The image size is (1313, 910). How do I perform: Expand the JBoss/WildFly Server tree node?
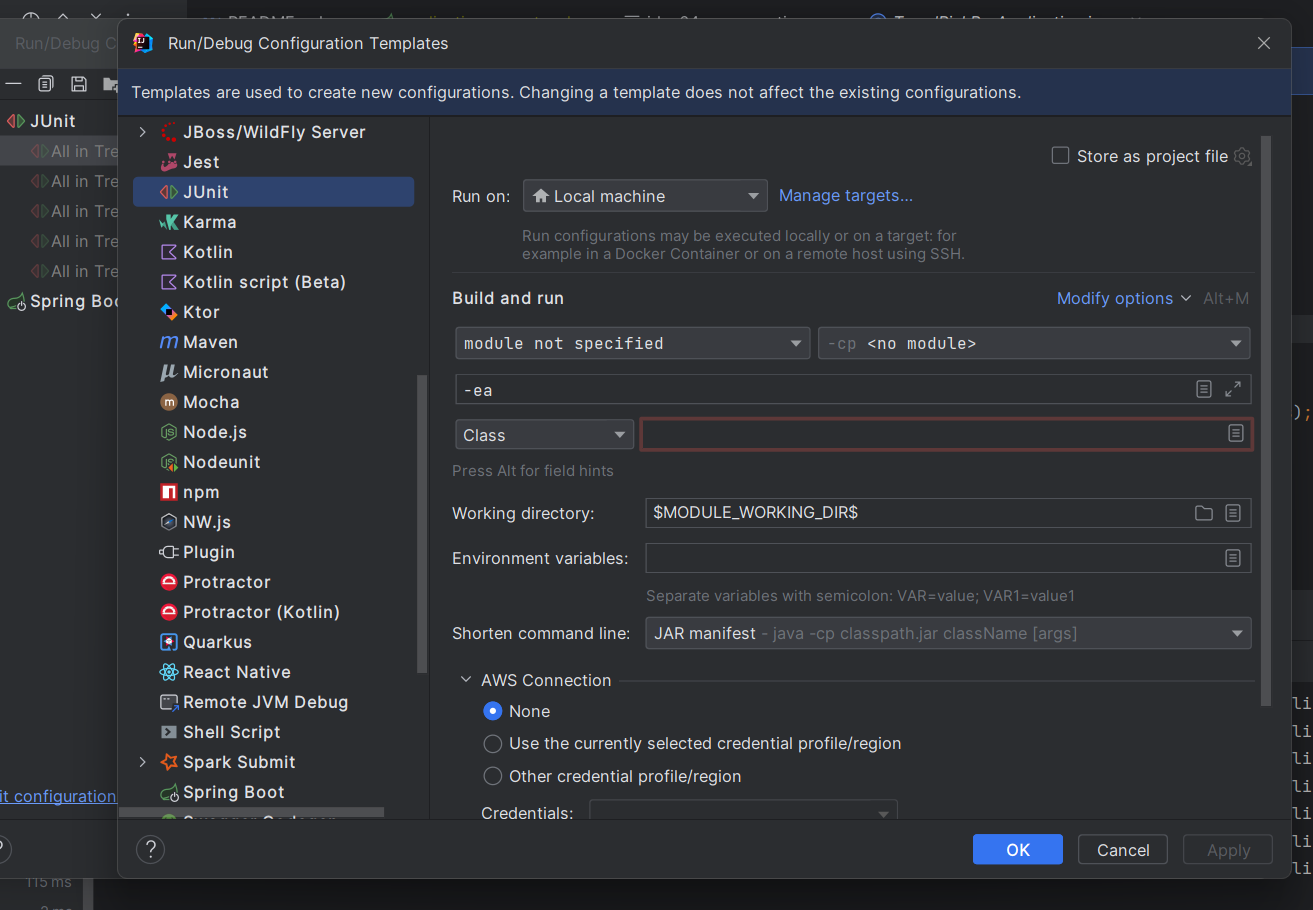click(x=142, y=132)
